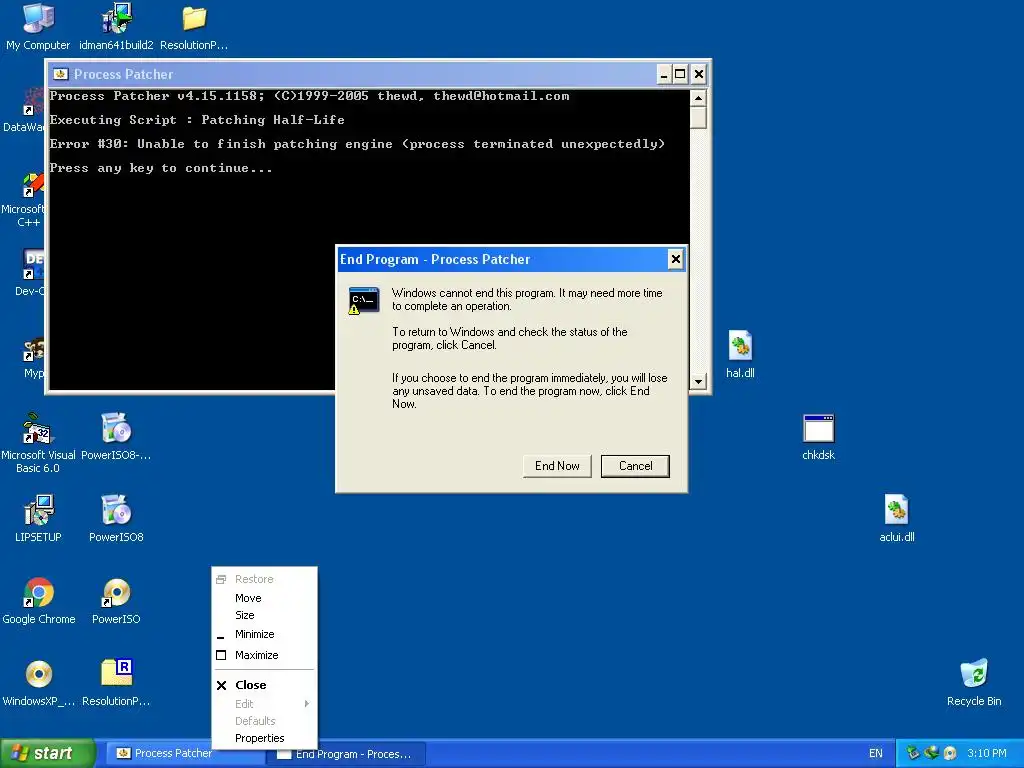Select aclui.dll file icon

pyautogui.click(x=897, y=519)
